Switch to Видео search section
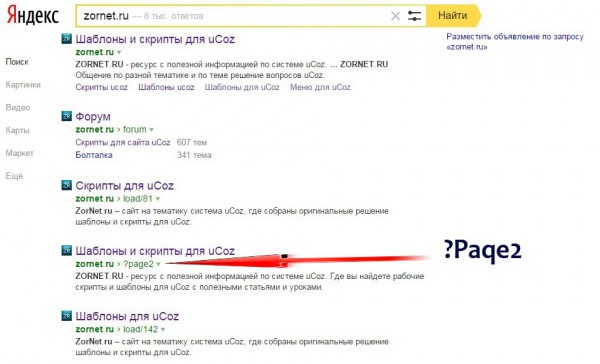 [18, 108]
